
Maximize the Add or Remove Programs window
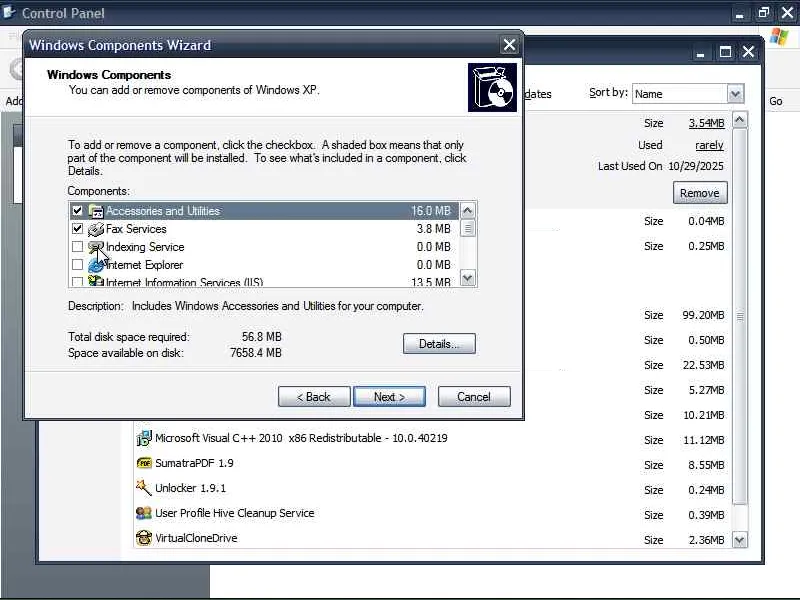[725, 52]
